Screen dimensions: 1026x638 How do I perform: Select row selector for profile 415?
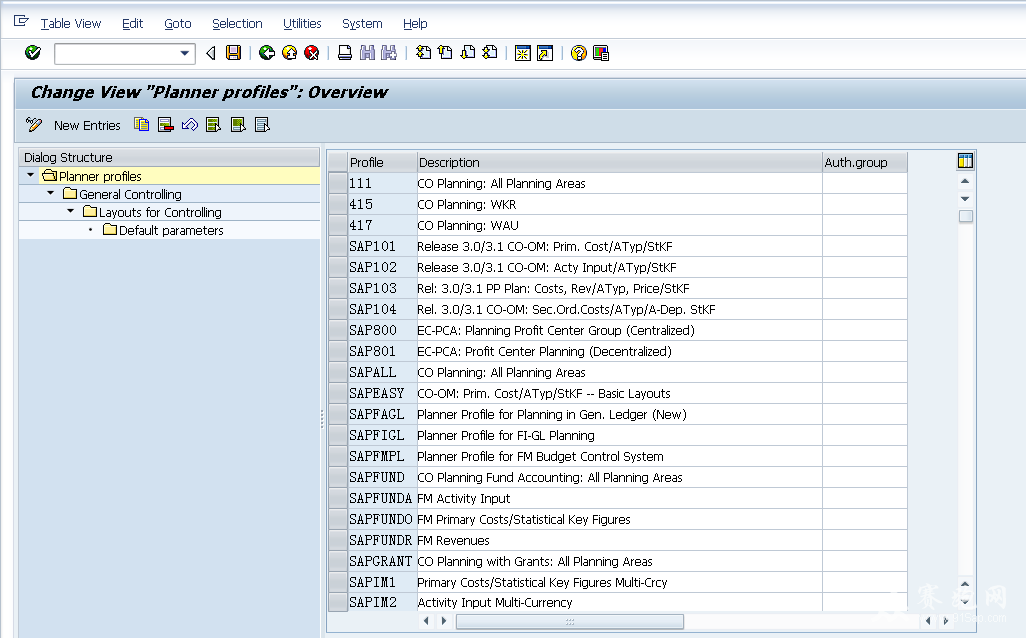[x=338, y=204]
